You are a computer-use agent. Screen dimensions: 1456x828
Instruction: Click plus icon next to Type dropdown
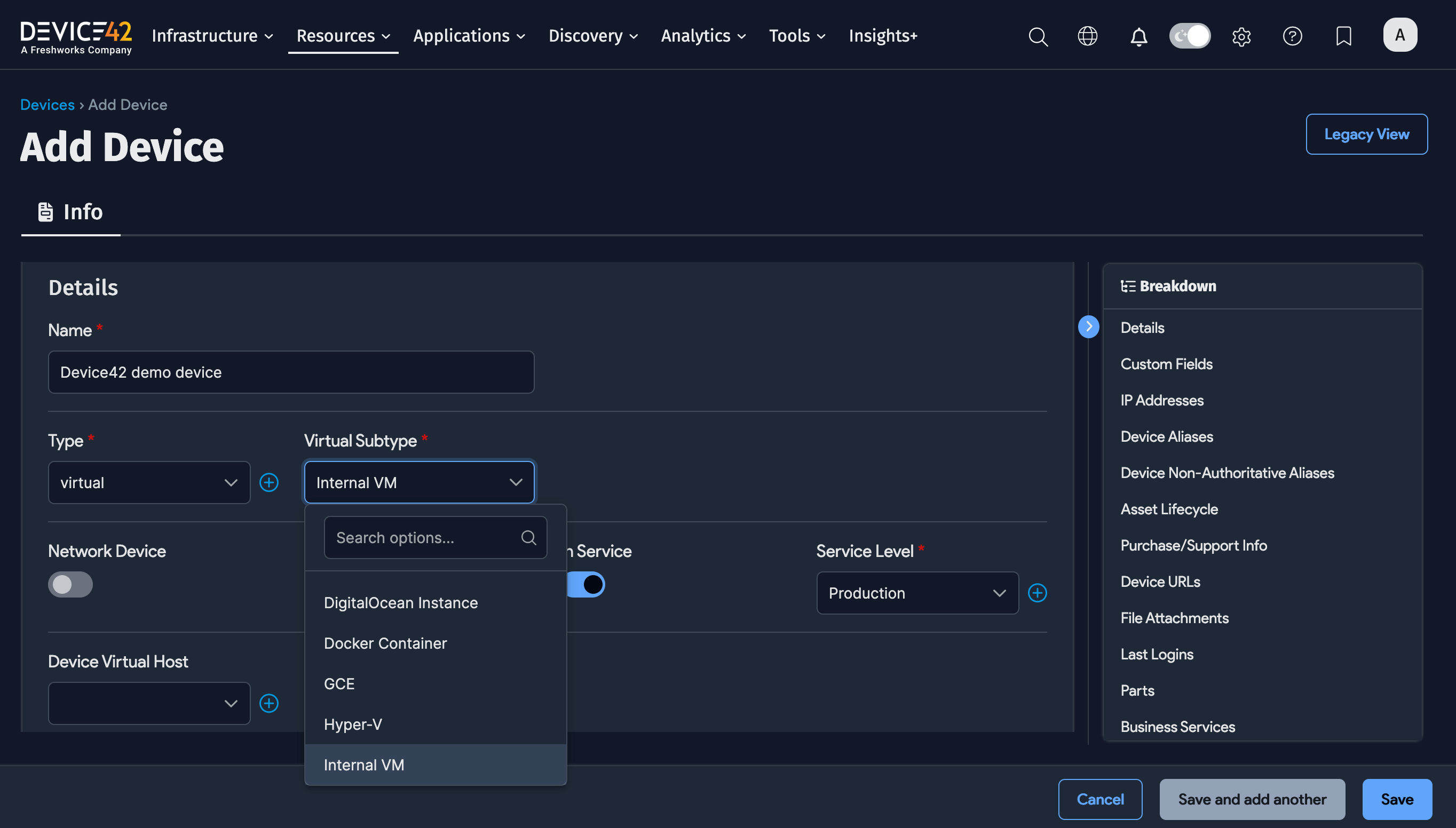tap(269, 482)
